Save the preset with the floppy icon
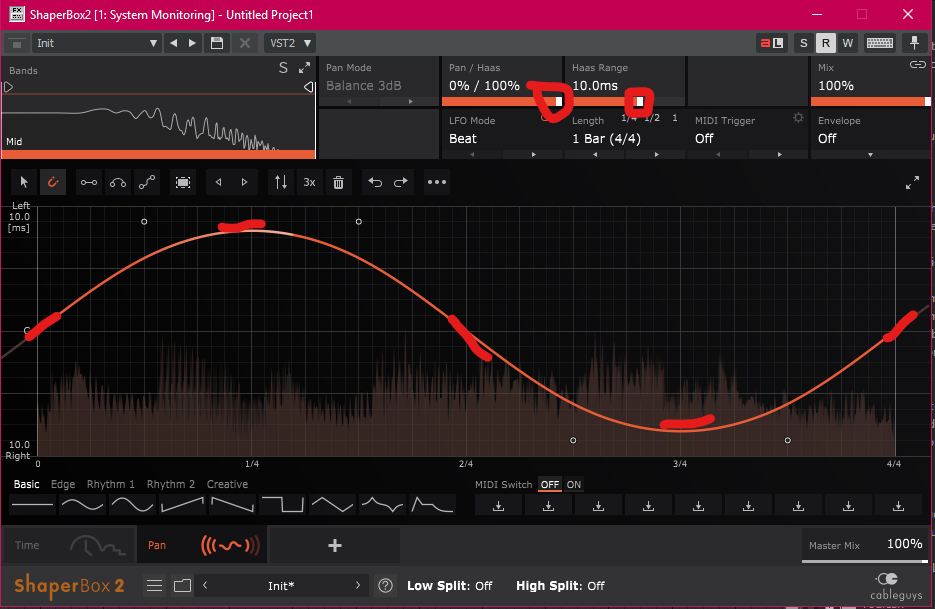935x609 pixels. (x=217, y=43)
